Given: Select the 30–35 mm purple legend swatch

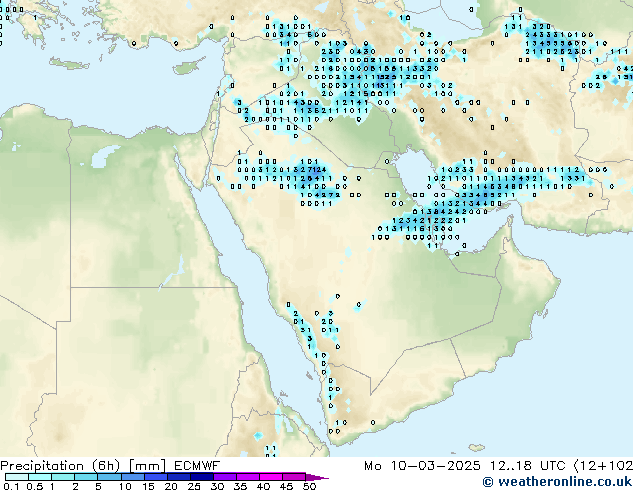Looking at the screenshot, I should [x=225, y=477].
